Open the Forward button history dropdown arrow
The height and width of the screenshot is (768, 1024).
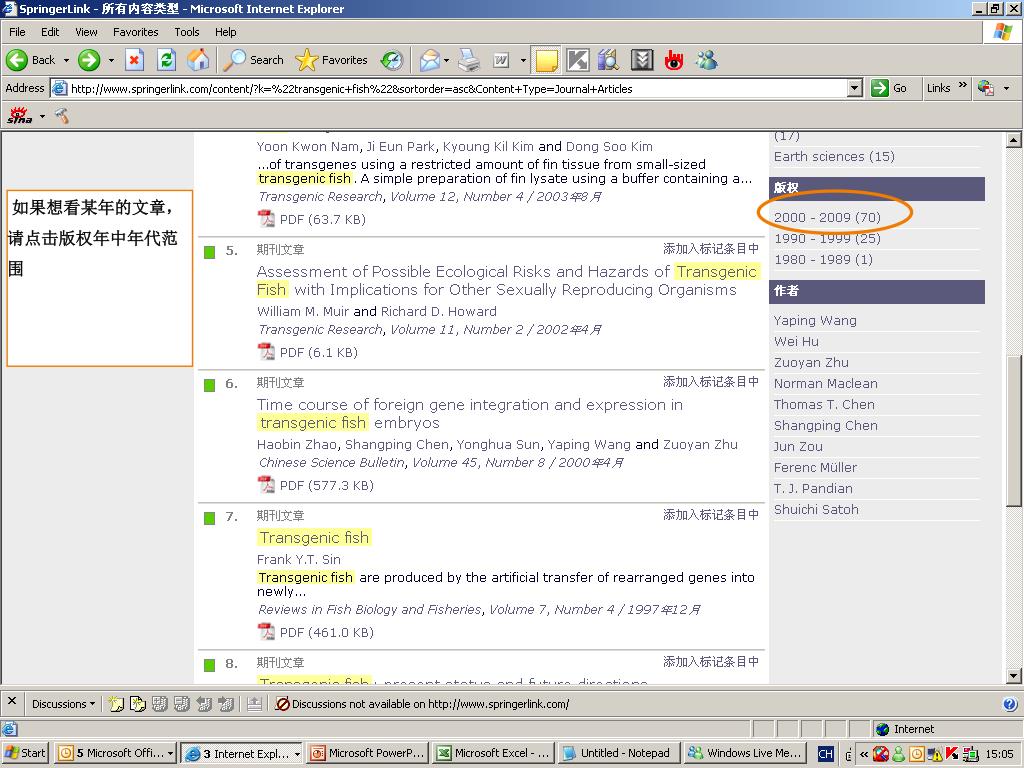coord(111,60)
